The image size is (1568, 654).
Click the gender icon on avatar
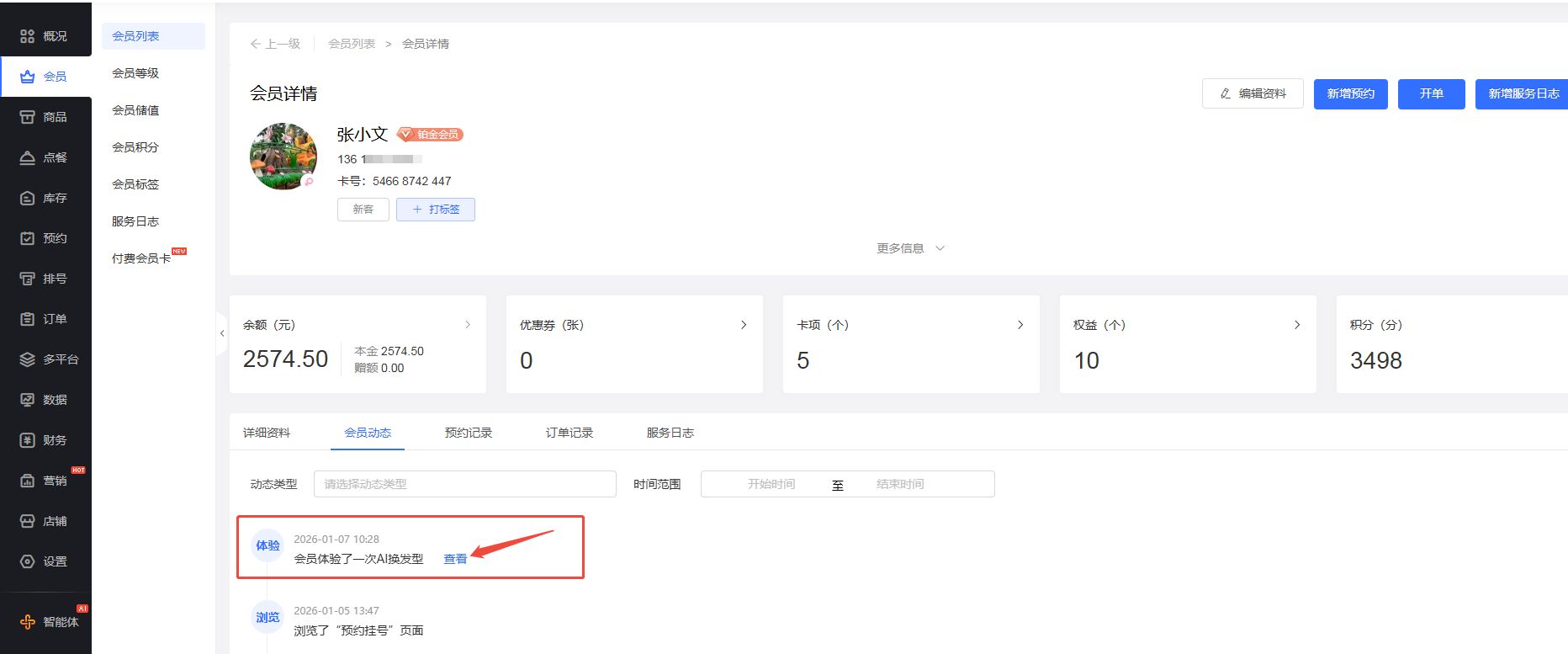pos(309,181)
